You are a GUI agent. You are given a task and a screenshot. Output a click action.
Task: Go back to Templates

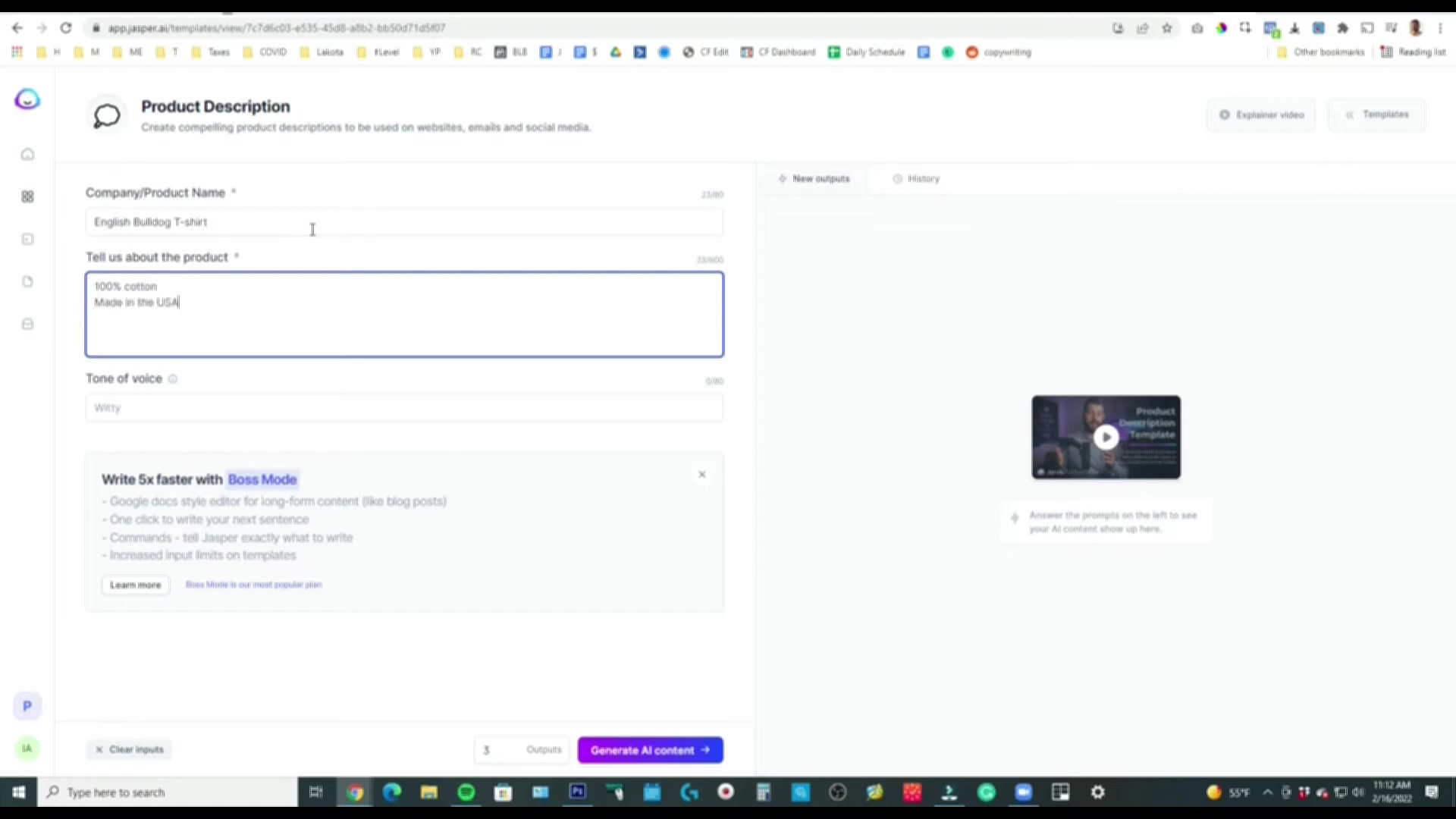[x=1377, y=115]
